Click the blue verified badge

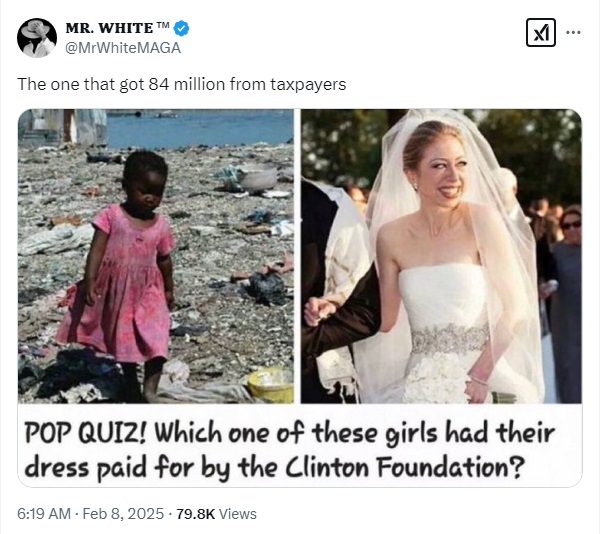[x=181, y=28]
